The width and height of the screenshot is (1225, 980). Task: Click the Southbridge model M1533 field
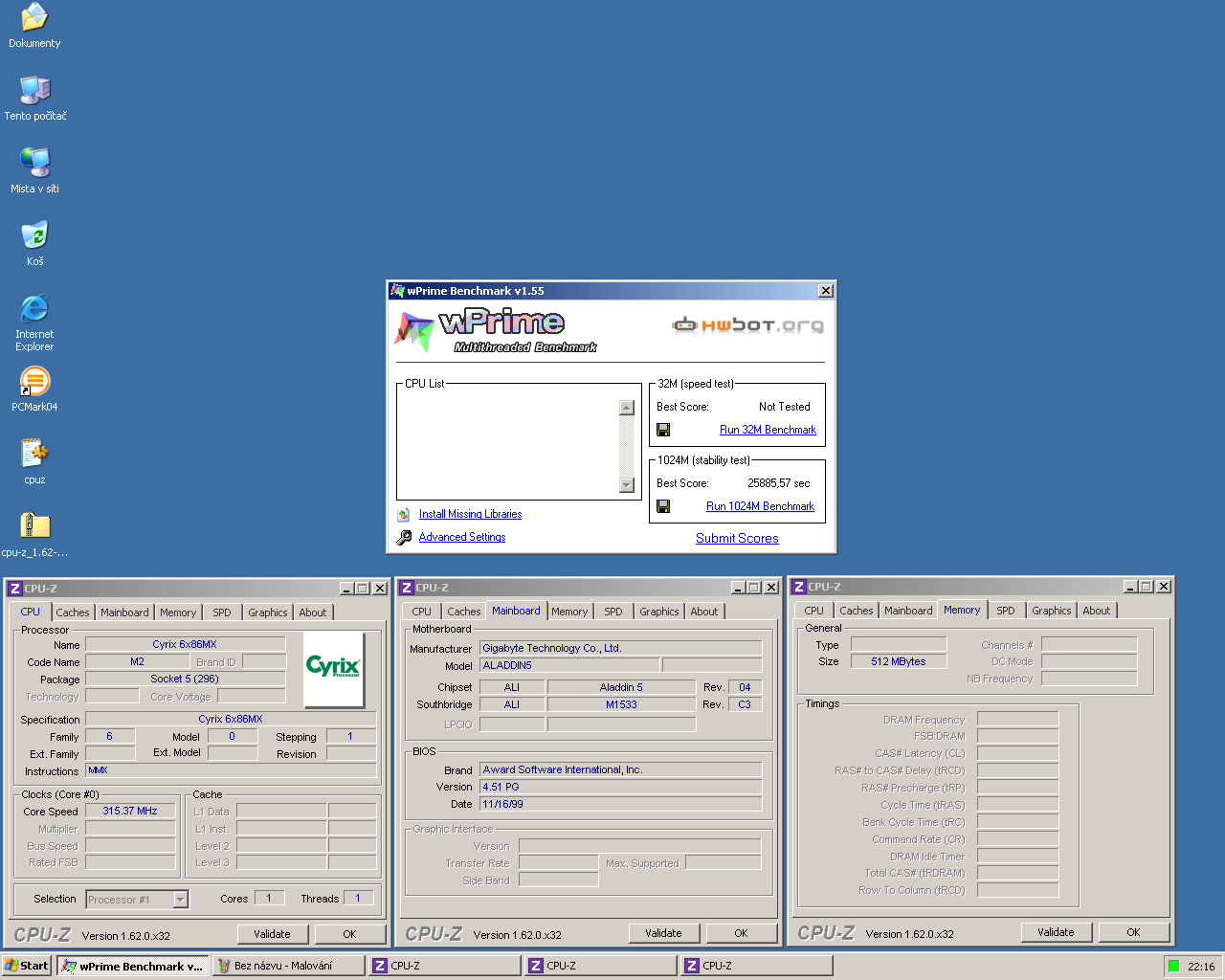tap(621, 704)
